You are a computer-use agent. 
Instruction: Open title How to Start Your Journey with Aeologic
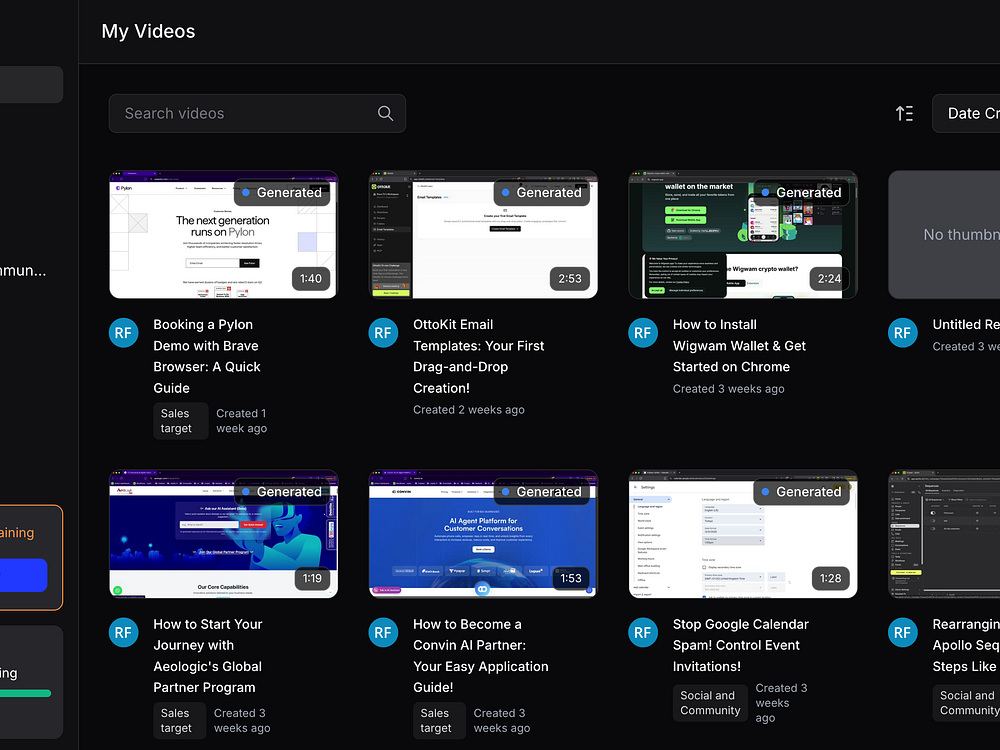pos(208,656)
